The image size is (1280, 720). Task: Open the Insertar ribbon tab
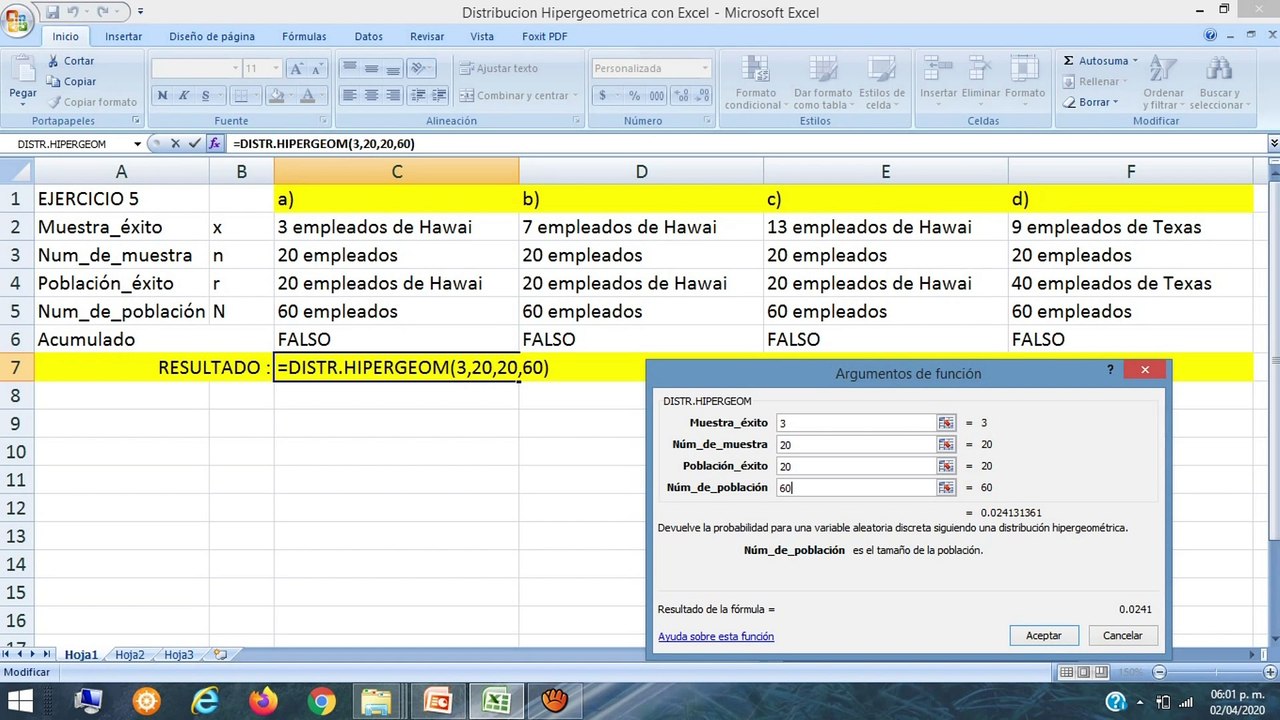pyautogui.click(x=124, y=37)
